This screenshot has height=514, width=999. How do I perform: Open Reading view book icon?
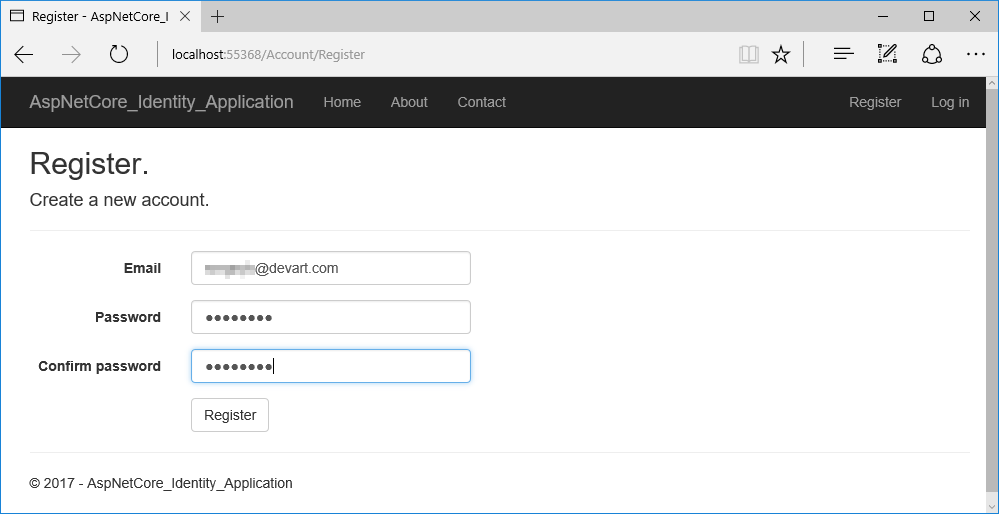pos(749,54)
